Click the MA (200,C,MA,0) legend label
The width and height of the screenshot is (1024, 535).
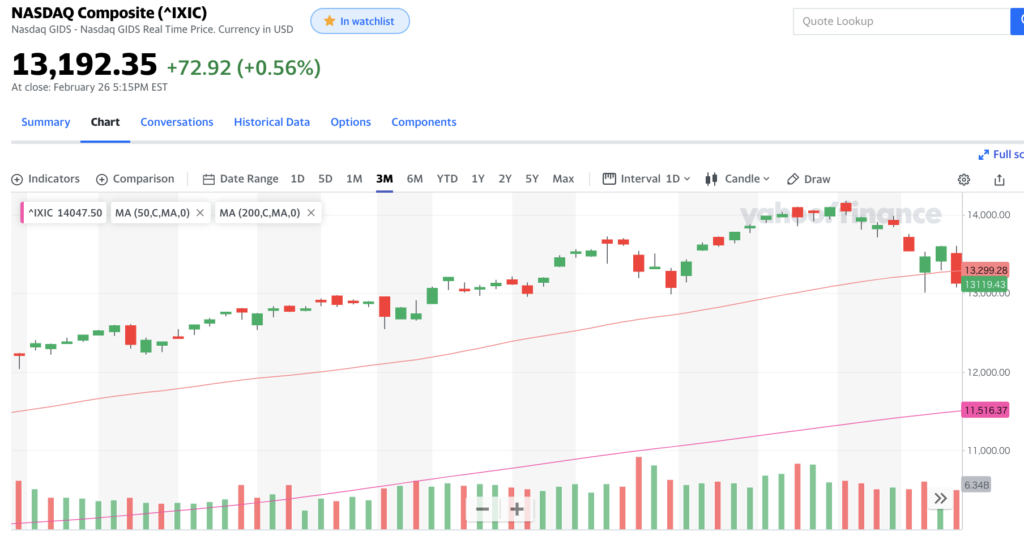point(259,213)
